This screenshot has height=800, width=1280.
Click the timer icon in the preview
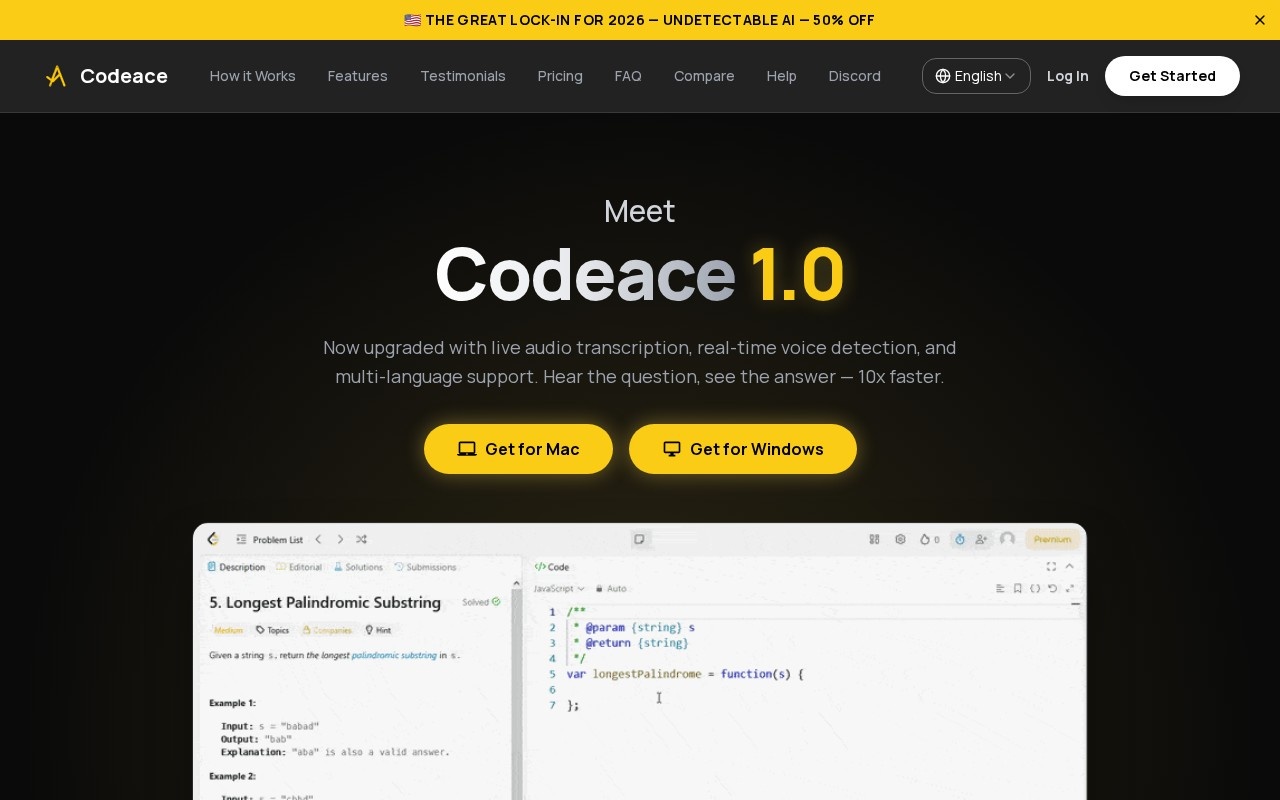[x=960, y=539]
